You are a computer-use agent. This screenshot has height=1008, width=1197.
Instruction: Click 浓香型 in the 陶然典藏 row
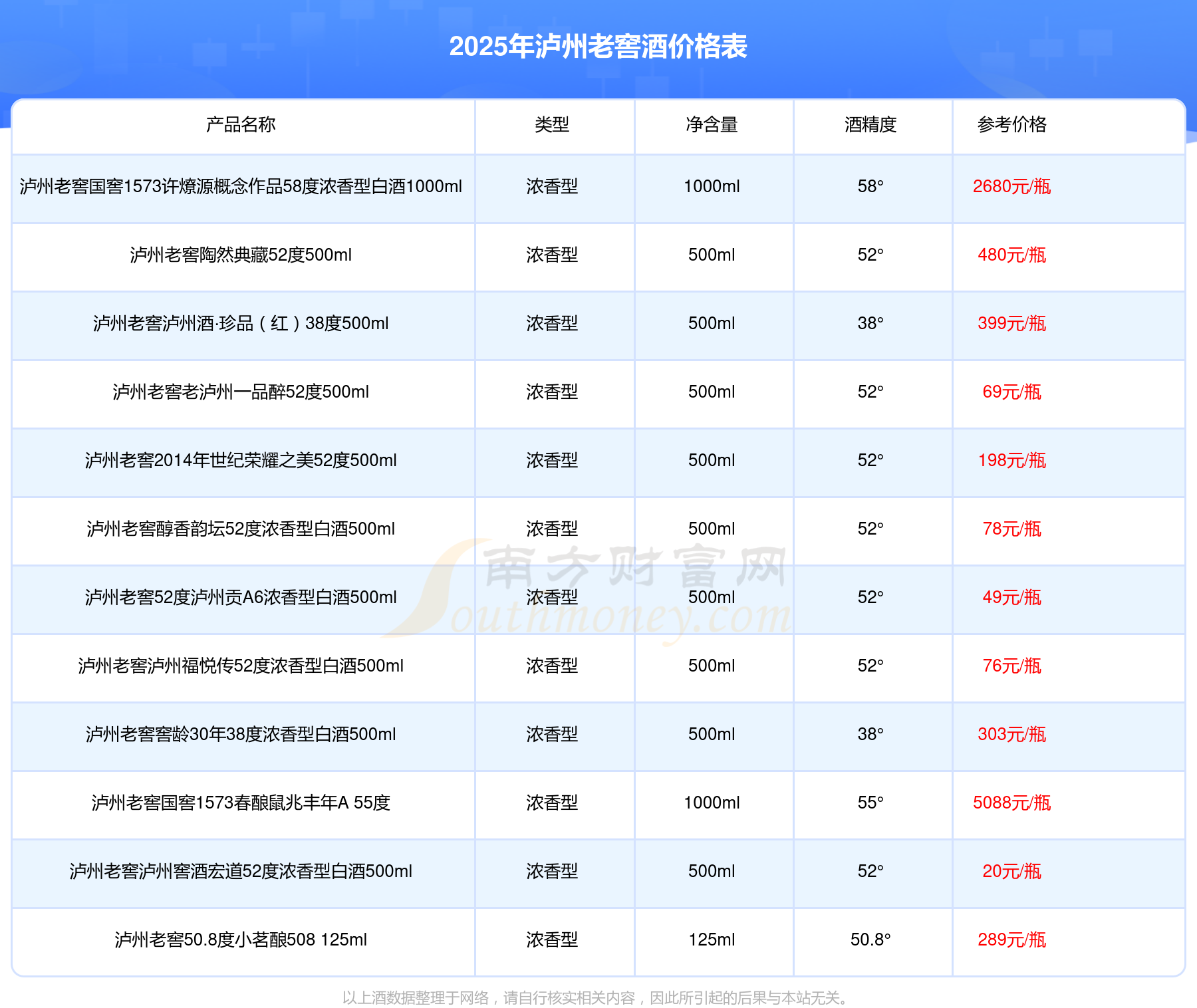tap(552, 255)
